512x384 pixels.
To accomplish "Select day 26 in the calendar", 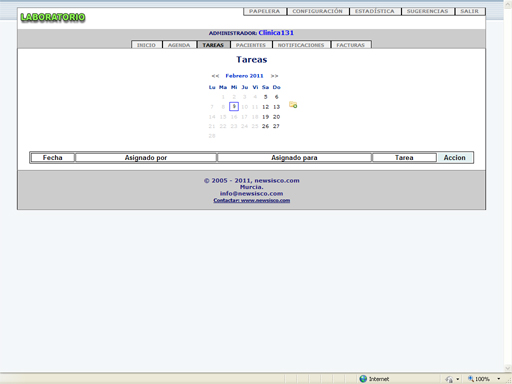I will point(266,126).
